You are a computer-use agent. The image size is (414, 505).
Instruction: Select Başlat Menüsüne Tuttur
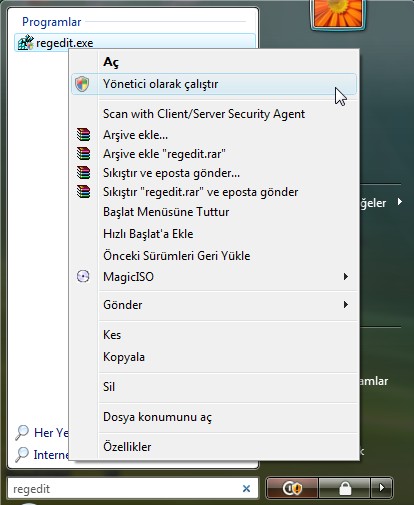tap(214, 212)
